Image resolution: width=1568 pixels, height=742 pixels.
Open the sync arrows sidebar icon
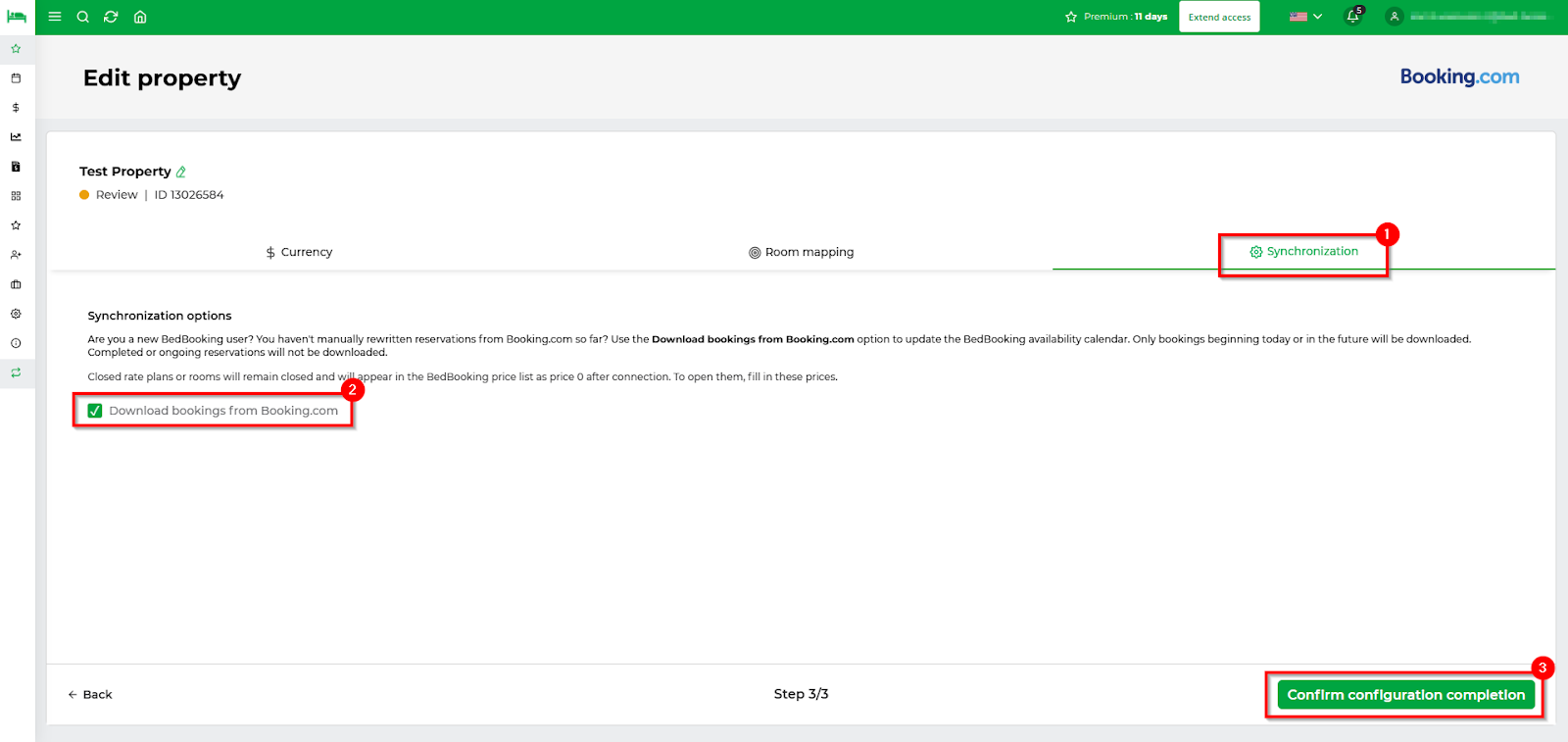[16, 372]
